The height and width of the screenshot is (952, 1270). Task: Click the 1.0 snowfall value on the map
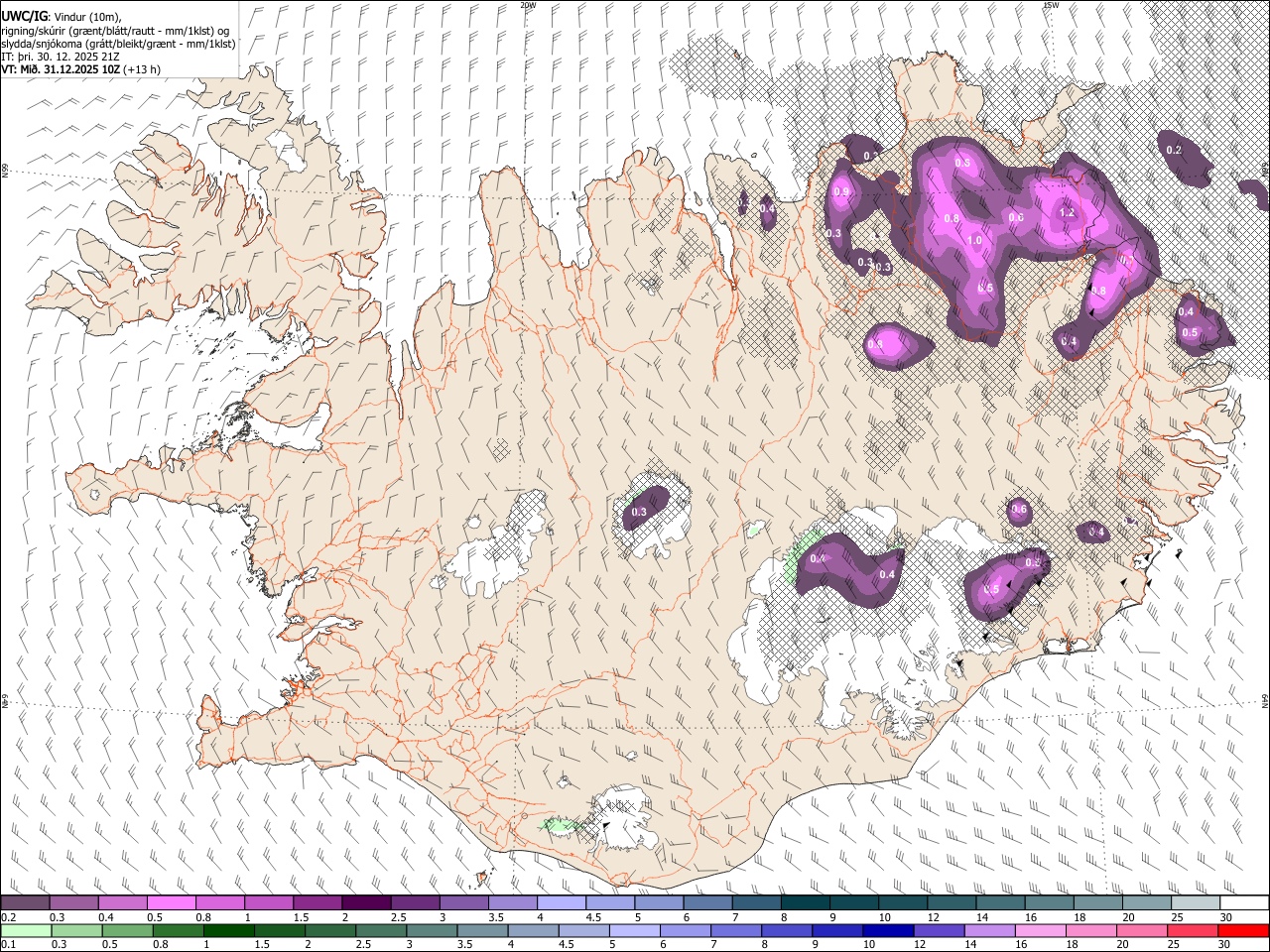point(974,241)
